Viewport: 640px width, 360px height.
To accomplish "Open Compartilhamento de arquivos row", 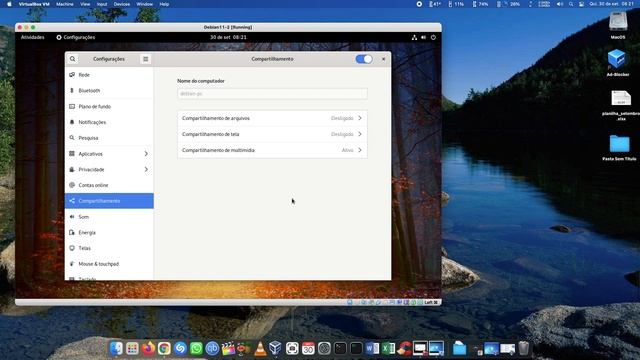I will tap(272, 118).
